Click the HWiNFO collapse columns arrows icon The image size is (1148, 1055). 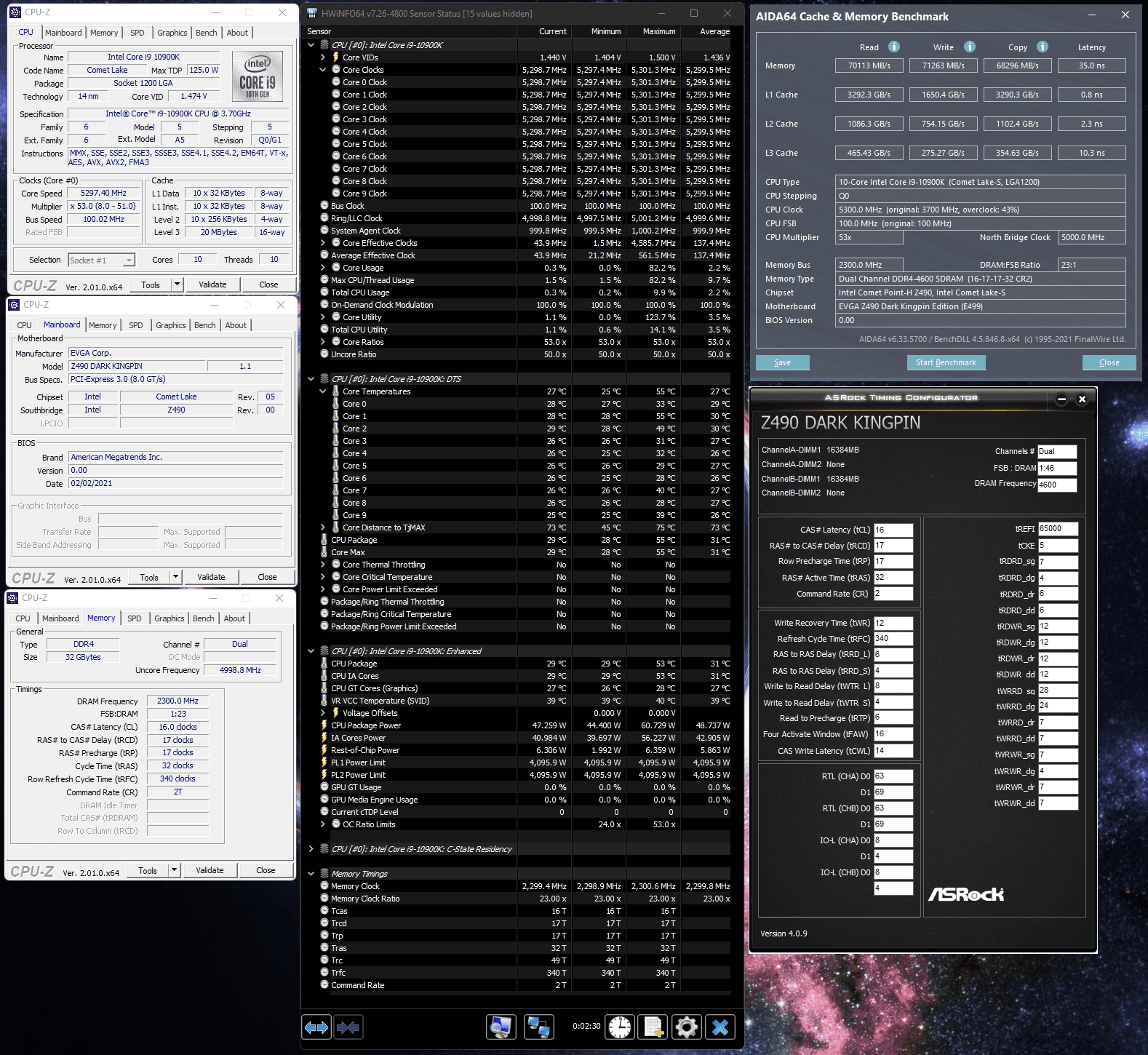point(348,1027)
